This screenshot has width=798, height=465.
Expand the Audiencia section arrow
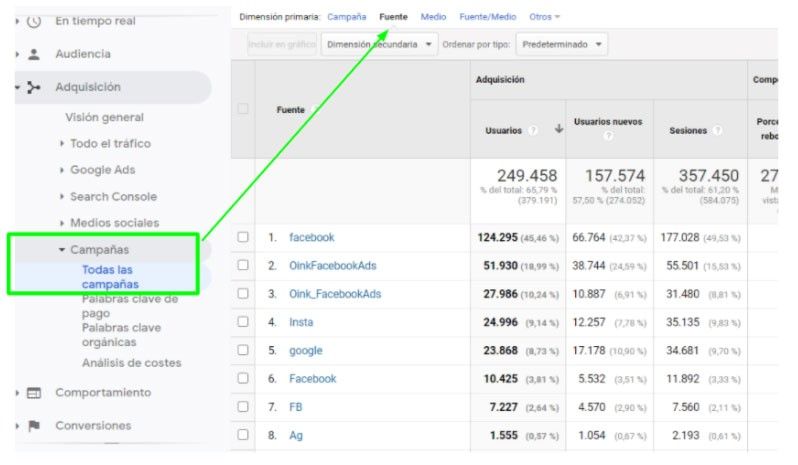click(x=17, y=54)
